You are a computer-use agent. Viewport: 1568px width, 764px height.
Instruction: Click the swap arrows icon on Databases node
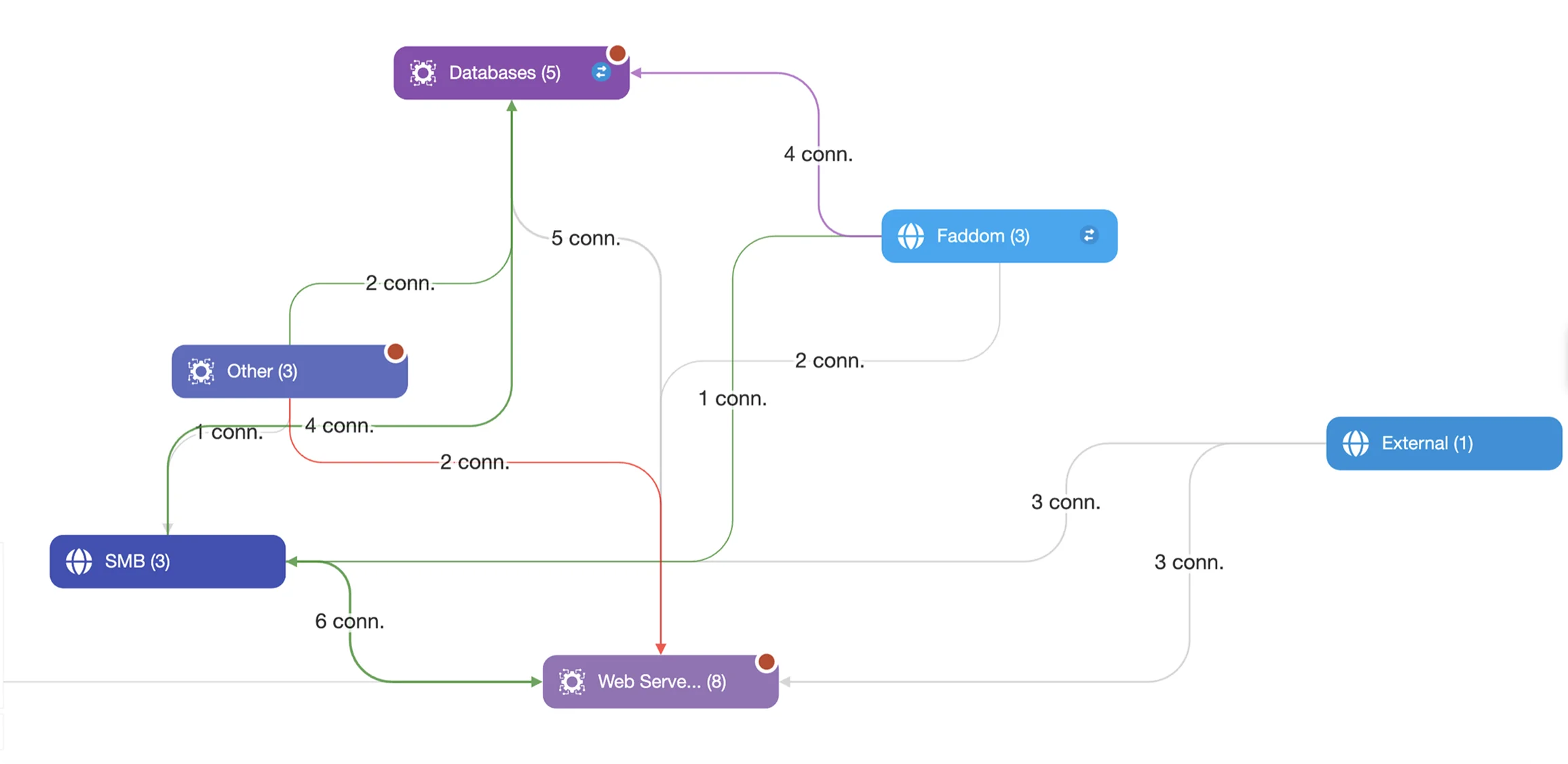[x=600, y=72]
